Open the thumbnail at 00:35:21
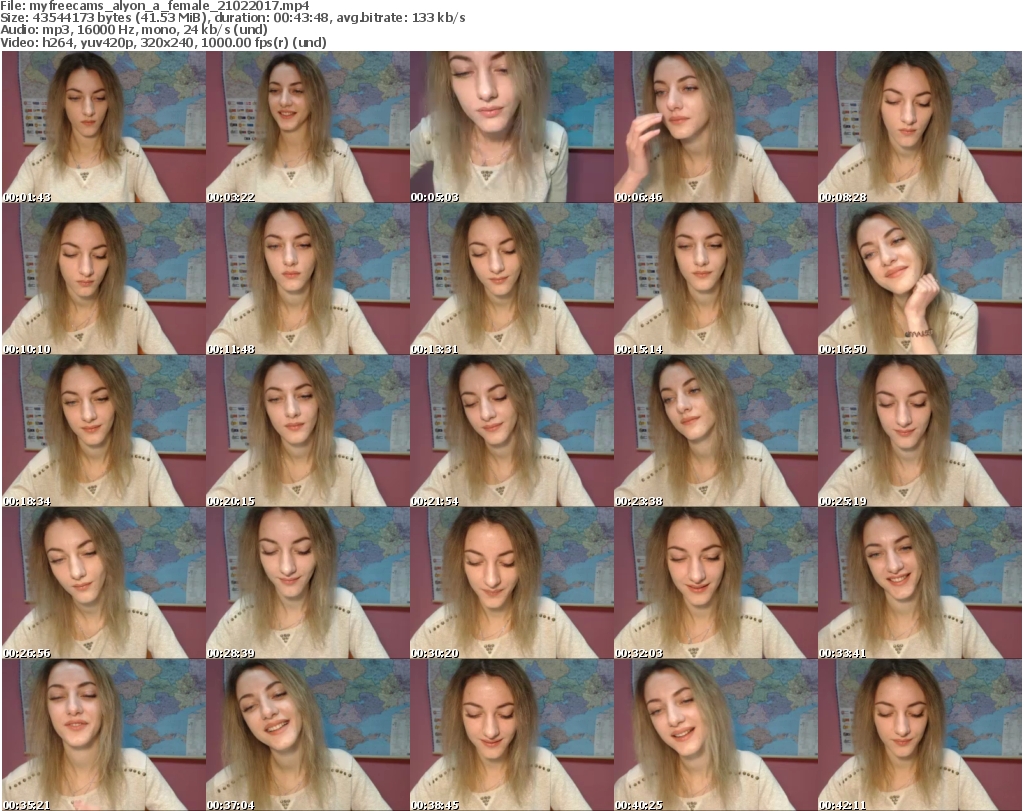This screenshot has width=1024, height=811. click(104, 735)
